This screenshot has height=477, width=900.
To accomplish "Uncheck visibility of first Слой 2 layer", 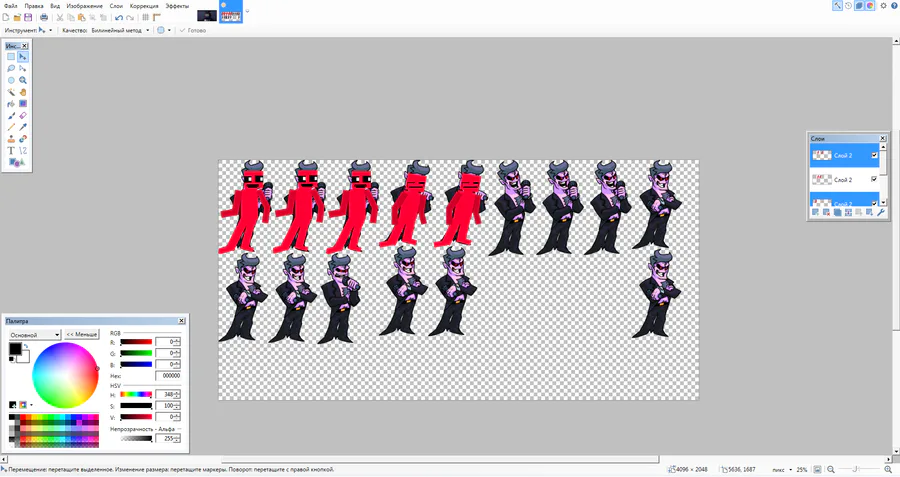I will [874, 156].
